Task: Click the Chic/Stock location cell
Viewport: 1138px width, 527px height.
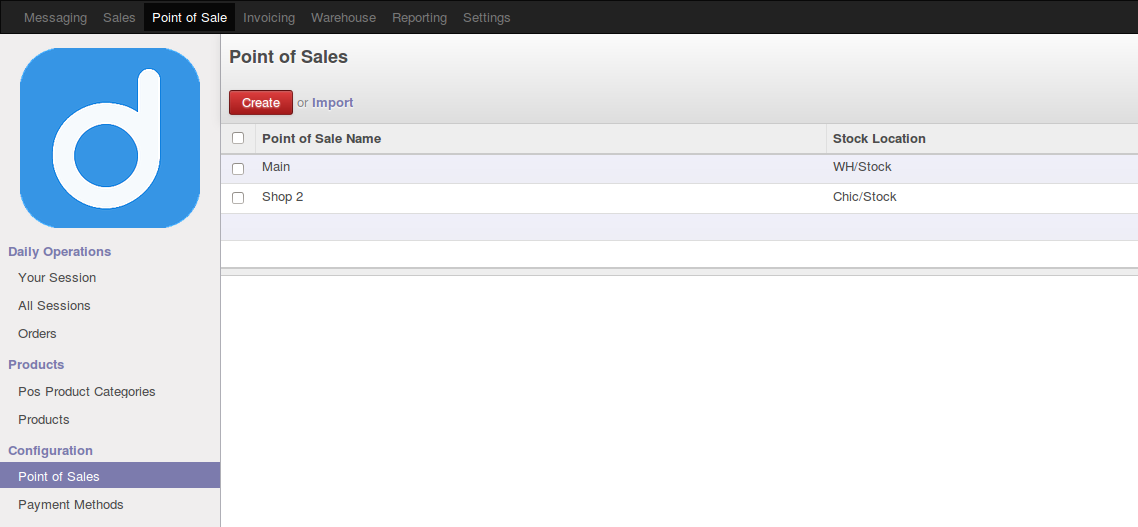Action: click(864, 197)
